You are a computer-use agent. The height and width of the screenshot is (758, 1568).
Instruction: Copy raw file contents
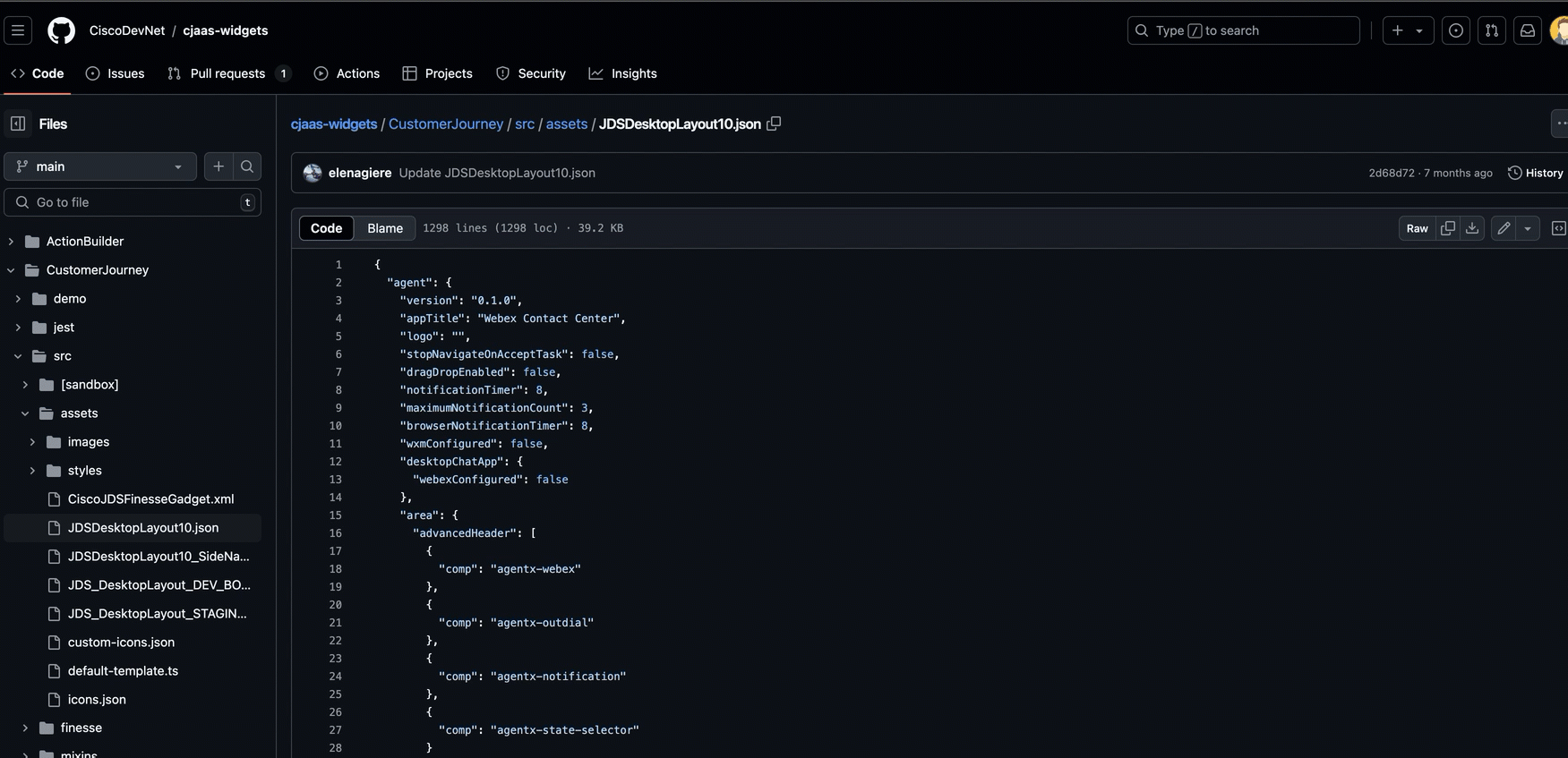[1447, 228]
